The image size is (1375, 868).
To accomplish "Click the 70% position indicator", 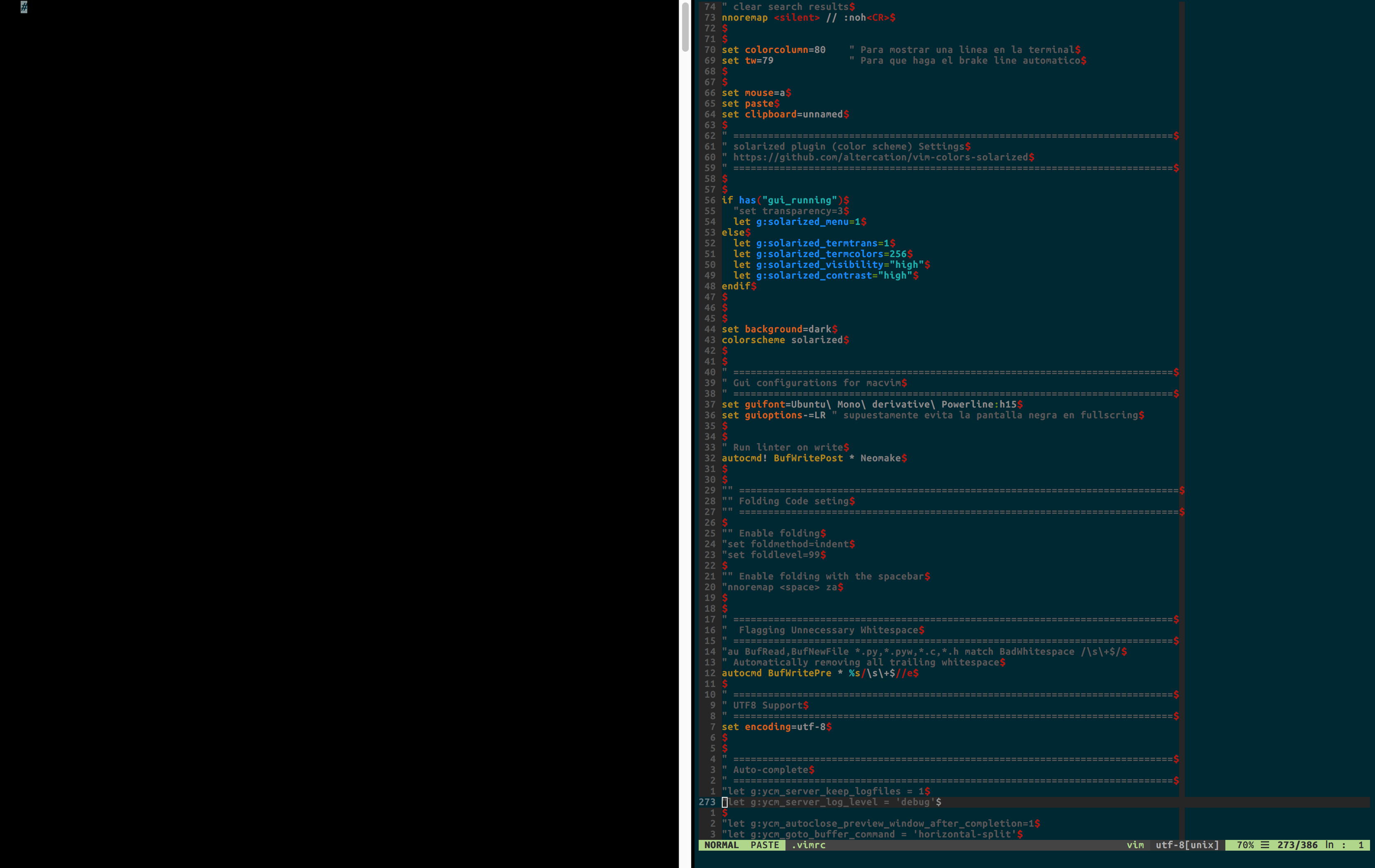I will click(x=1245, y=845).
